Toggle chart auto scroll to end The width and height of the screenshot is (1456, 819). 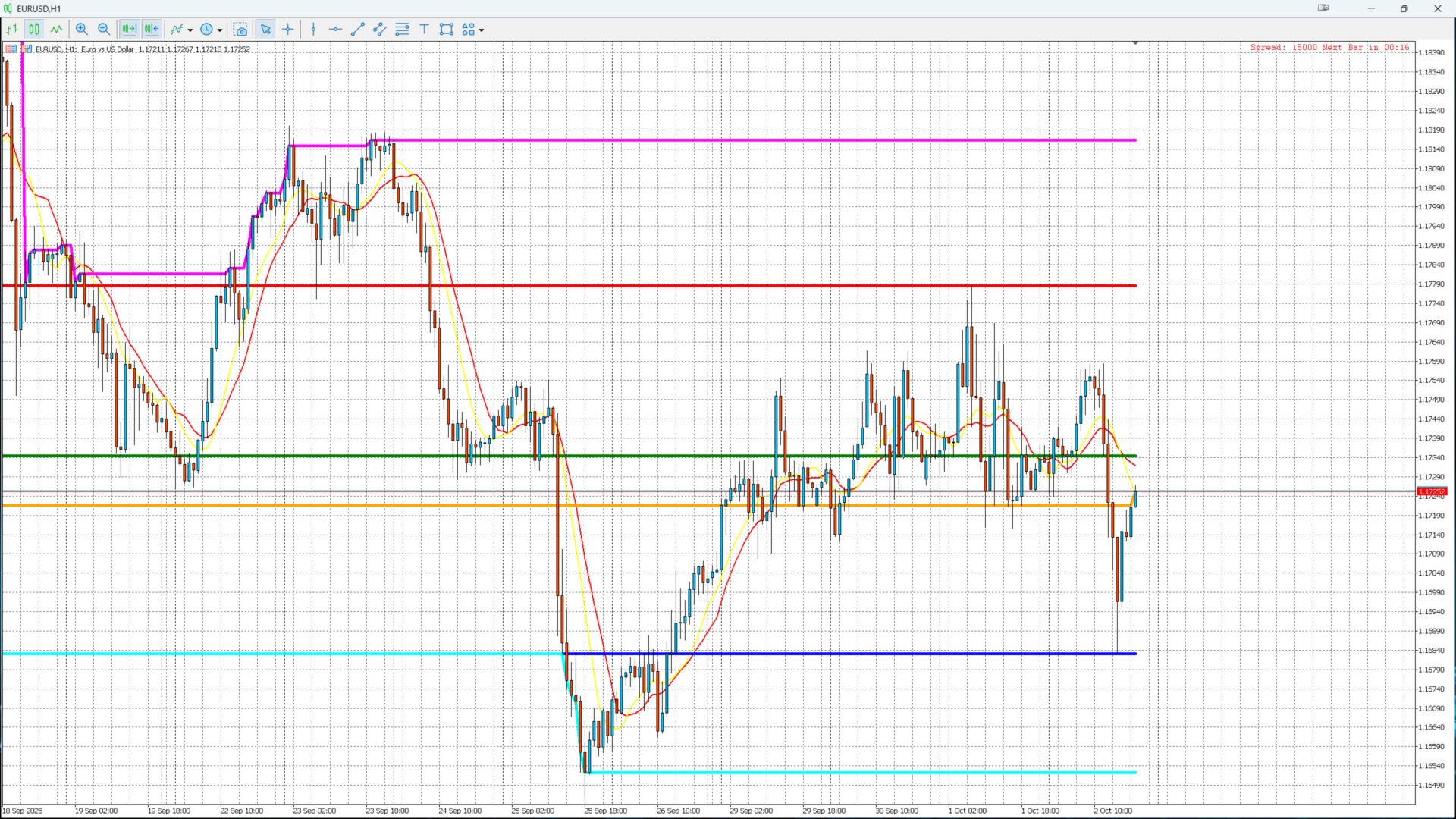pyautogui.click(x=129, y=30)
